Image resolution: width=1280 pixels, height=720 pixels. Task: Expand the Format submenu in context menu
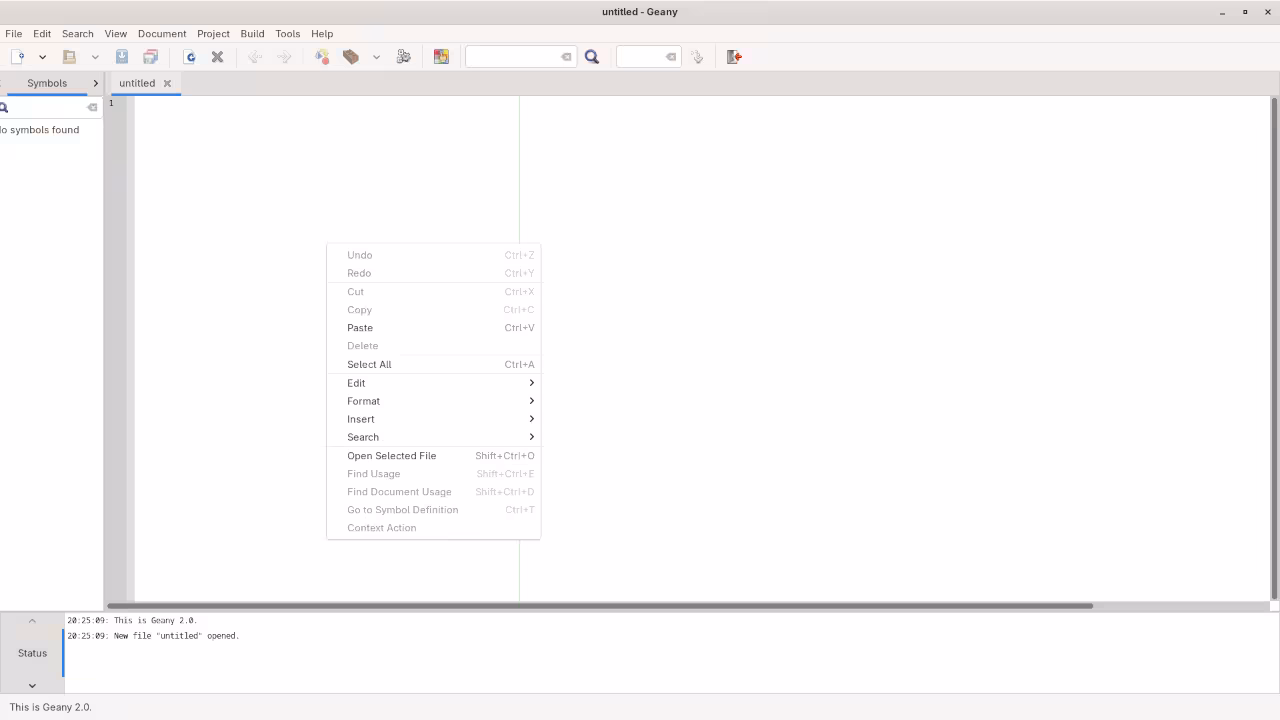point(433,401)
